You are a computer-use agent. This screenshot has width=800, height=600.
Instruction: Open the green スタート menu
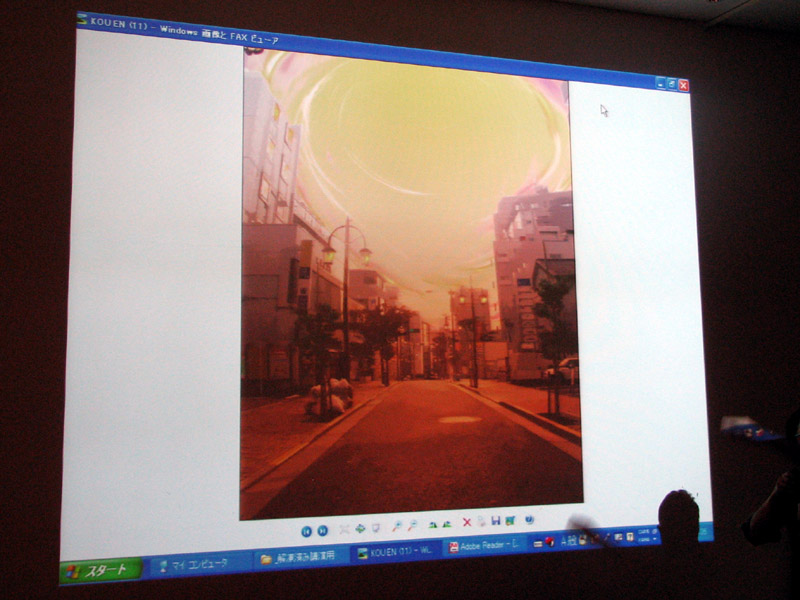click(x=100, y=570)
